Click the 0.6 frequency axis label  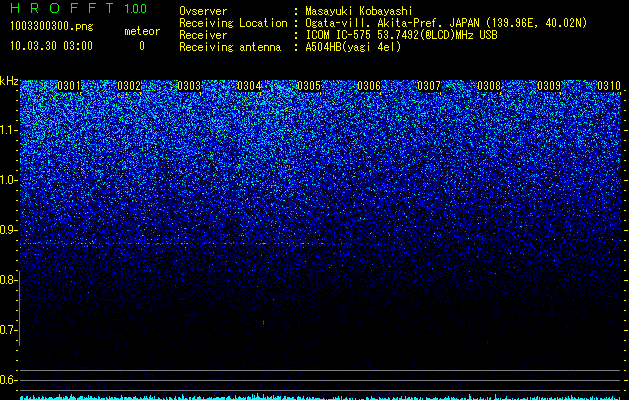pyautogui.click(x=8, y=380)
